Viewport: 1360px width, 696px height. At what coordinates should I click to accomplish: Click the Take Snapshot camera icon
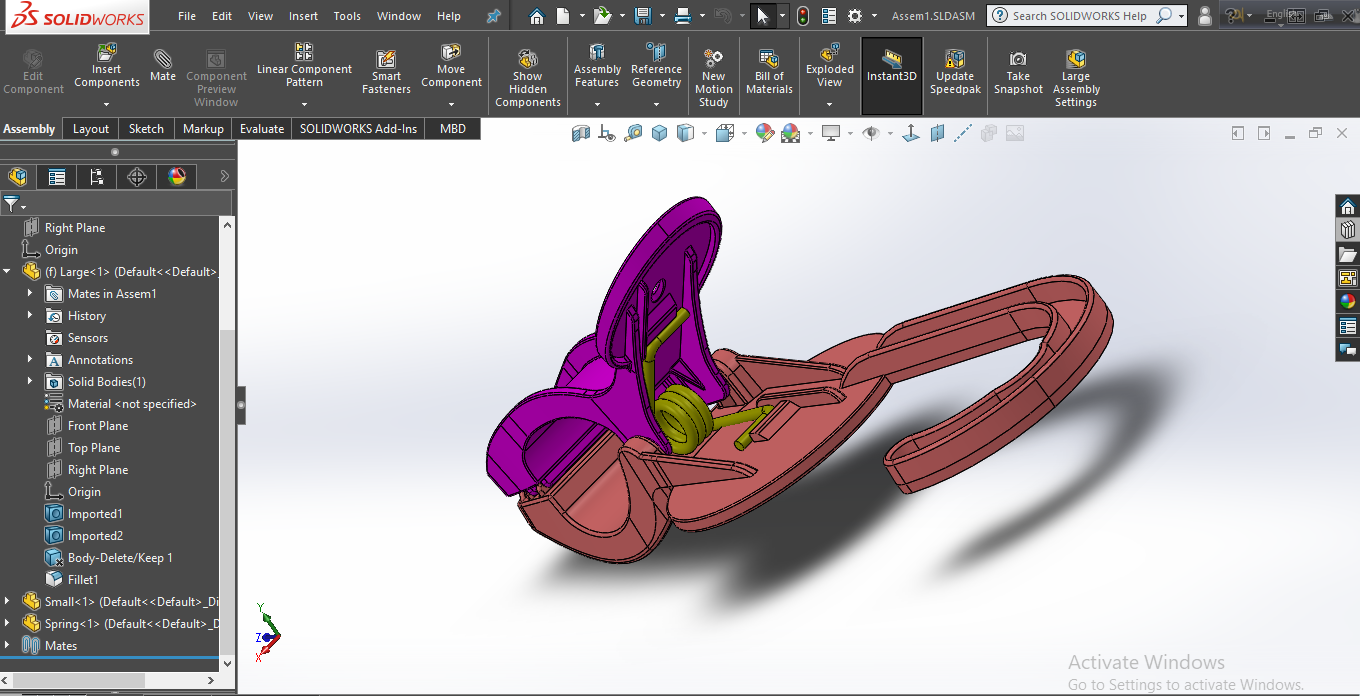tap(1018, 60)
